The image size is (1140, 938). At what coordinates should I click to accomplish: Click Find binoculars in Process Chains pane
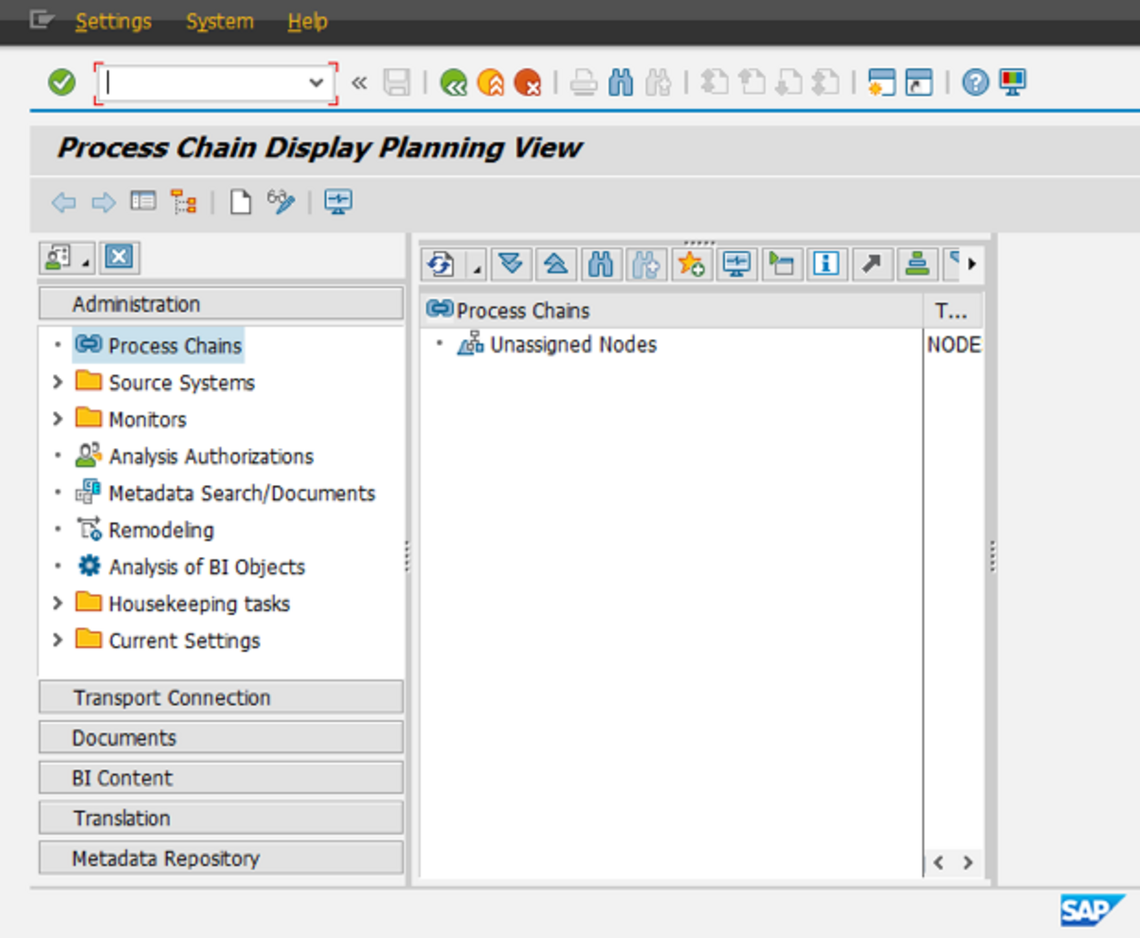point(601,264)
